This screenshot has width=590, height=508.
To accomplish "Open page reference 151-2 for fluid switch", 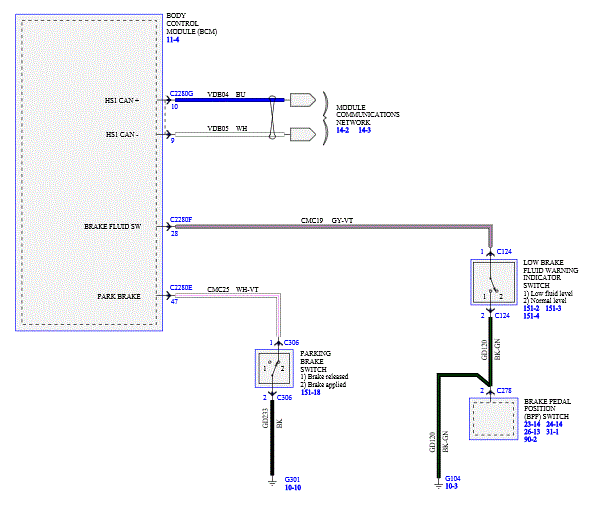I will click(531, 308).
